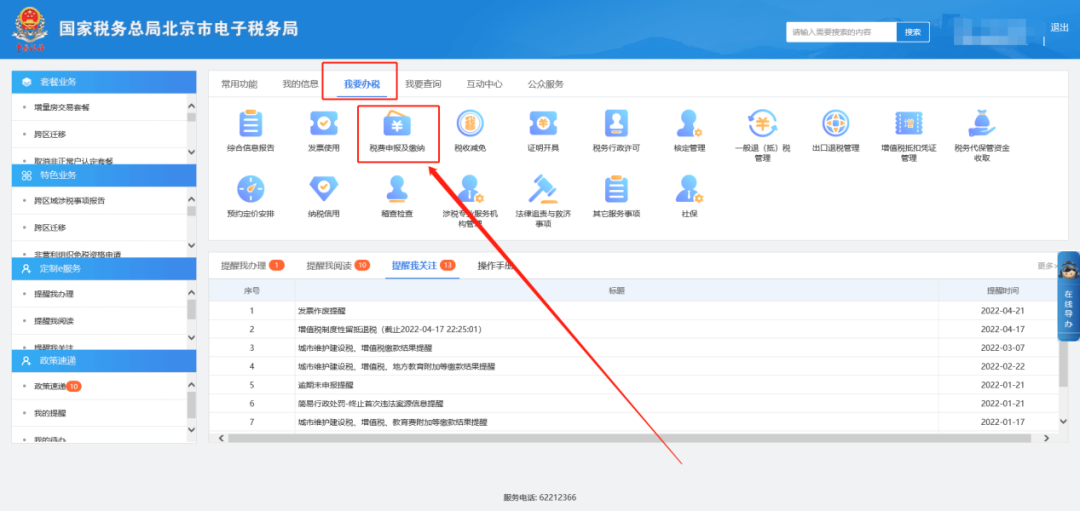Open 税费申报及缴纳 icon

(396, 125)
